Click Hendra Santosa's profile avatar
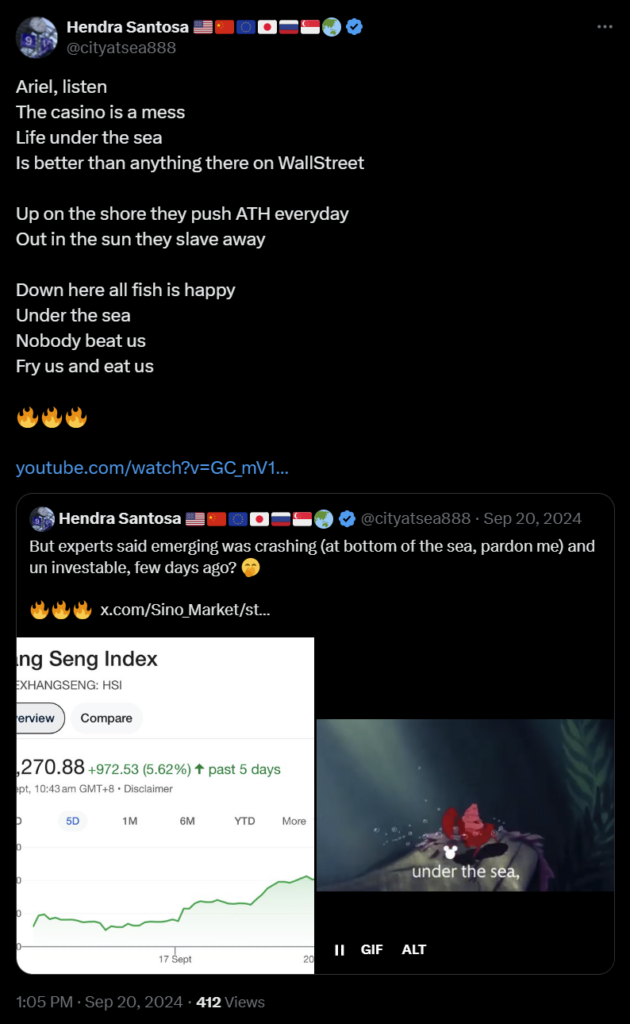630x1024 pixels. [x=37, y=37]
